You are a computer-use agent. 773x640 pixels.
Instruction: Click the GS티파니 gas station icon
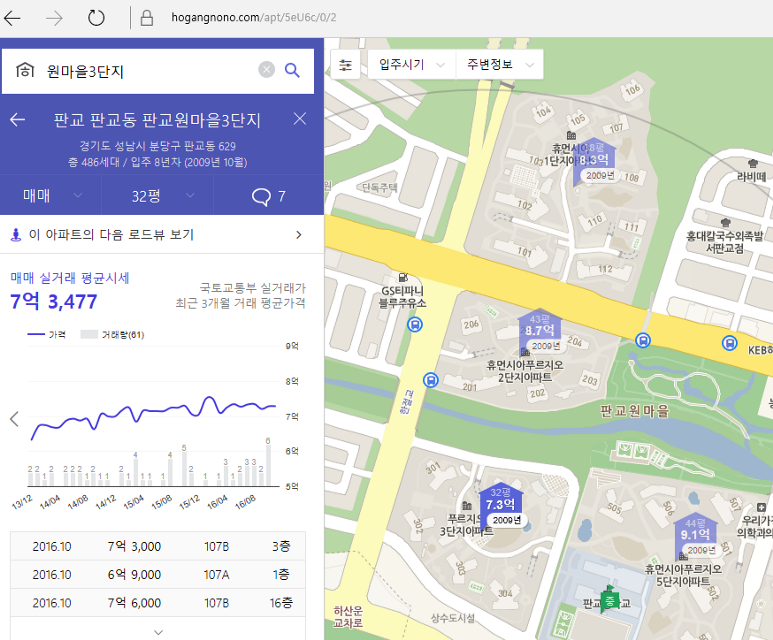pyautogui.click(x=403, y=277)
